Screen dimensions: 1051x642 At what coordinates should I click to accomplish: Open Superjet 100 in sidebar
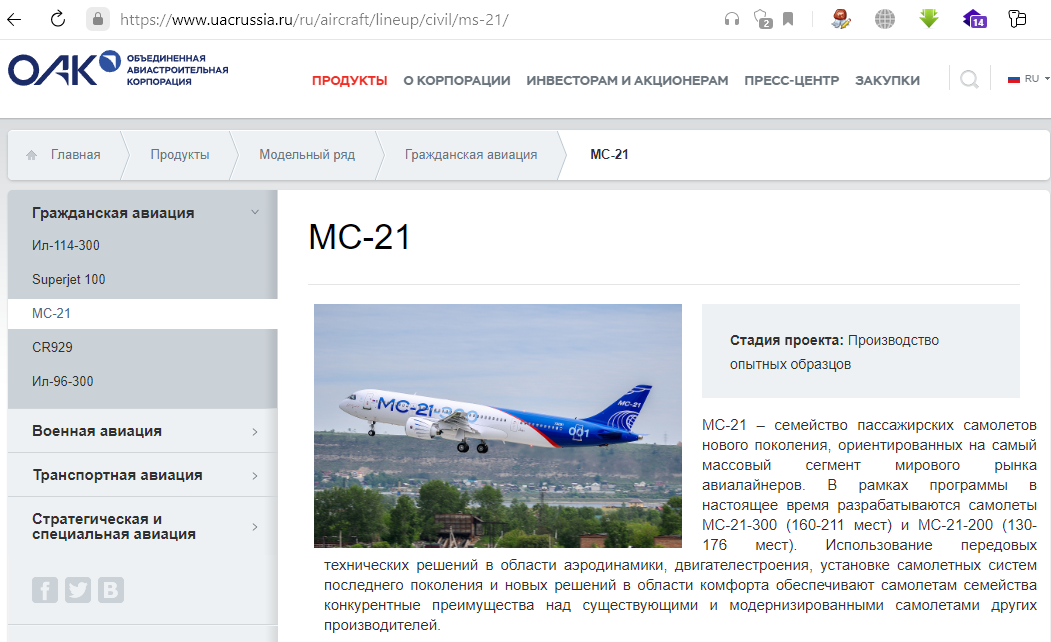click(x=68, y=279)
